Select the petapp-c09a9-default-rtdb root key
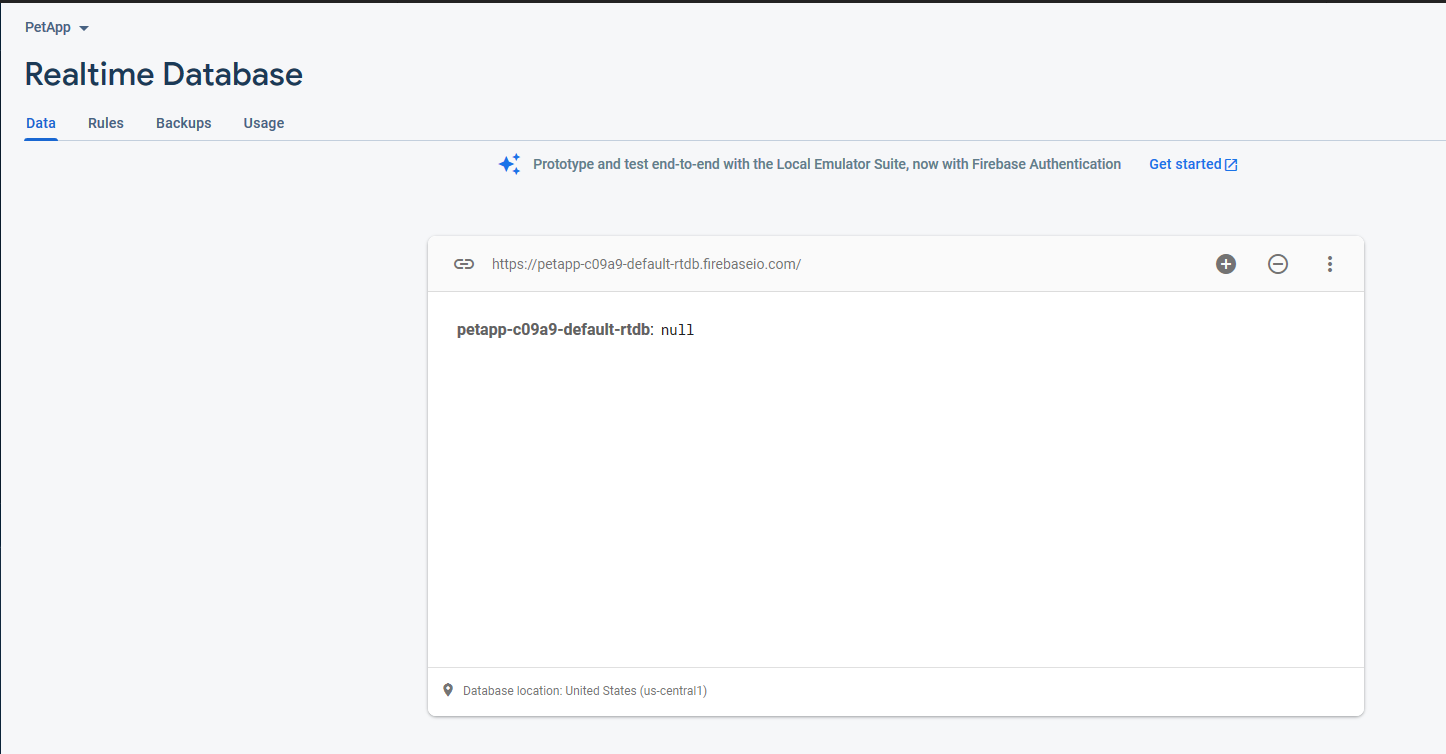Viewport: 1446px width, 754px height. point(554,330)
